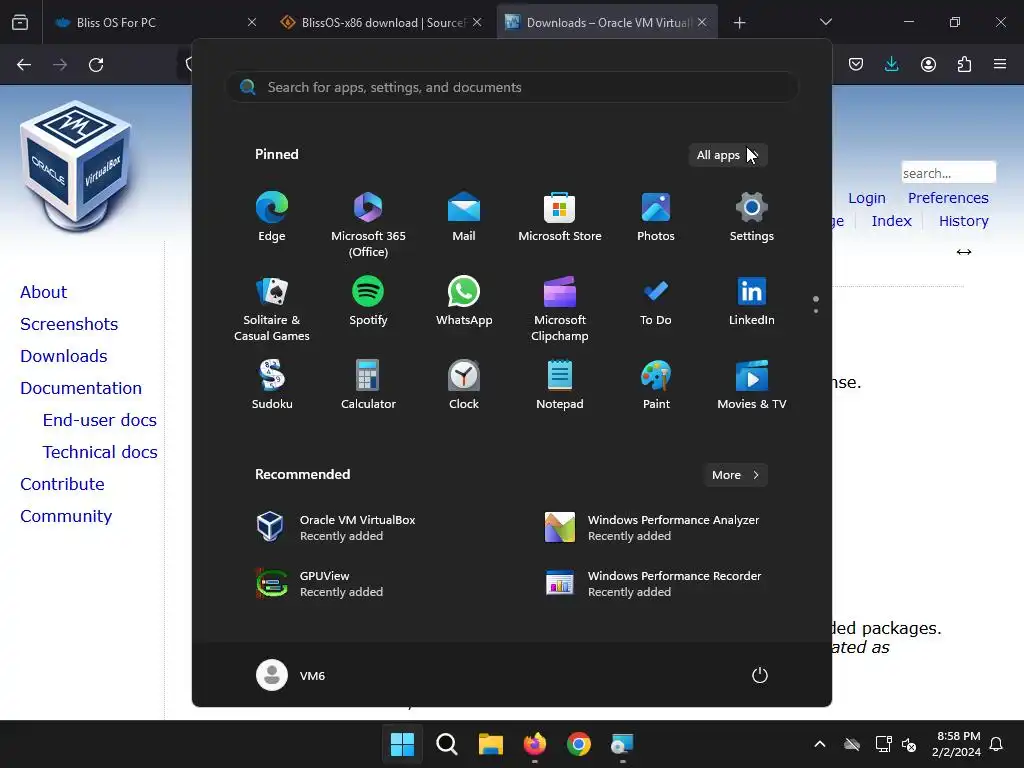Click the Login link on VirtualBox page
The height and width of the screenshot is (768, 1024).
coord(867,198)
